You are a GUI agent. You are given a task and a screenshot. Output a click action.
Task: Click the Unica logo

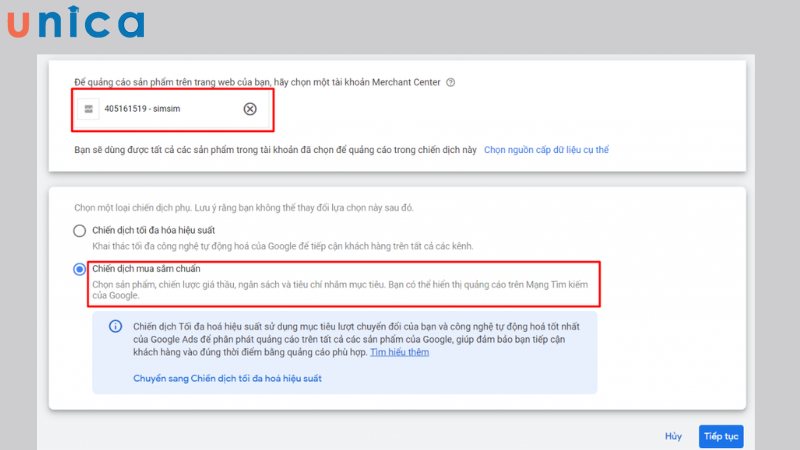tap(75, 24)
